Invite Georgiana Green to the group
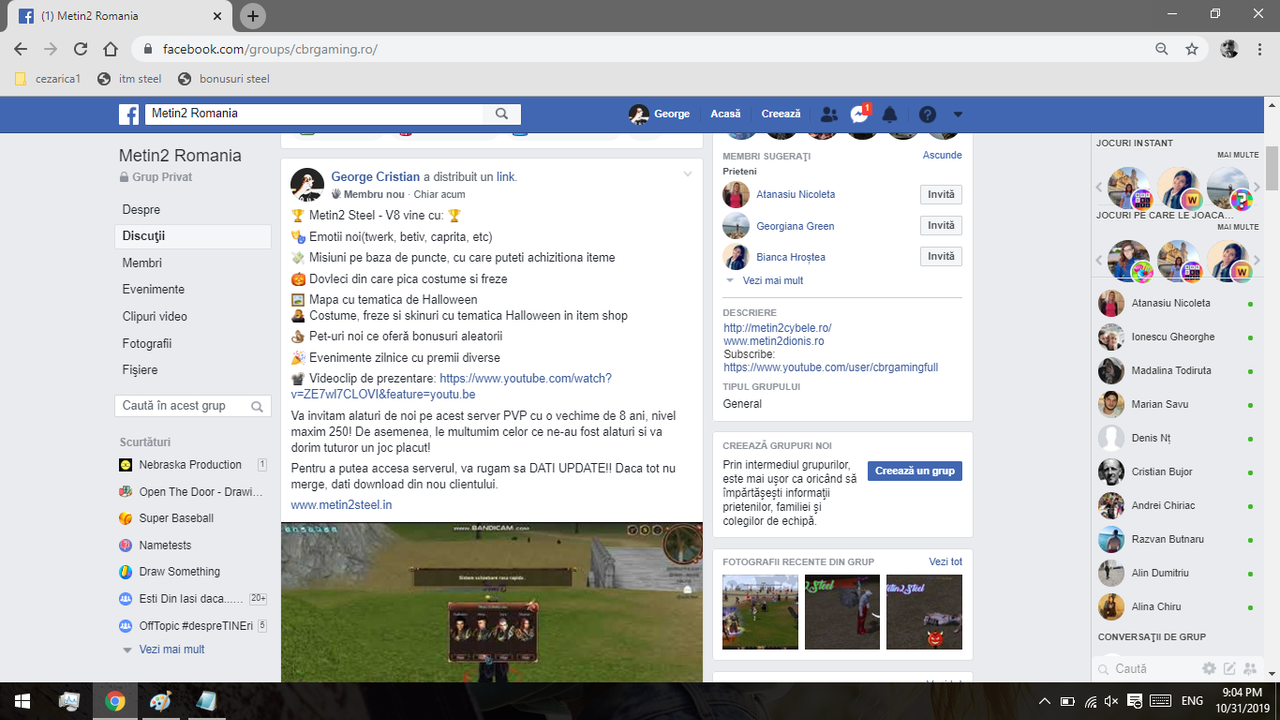Viewport: 1280px width, 720px height. coord(941,226)
